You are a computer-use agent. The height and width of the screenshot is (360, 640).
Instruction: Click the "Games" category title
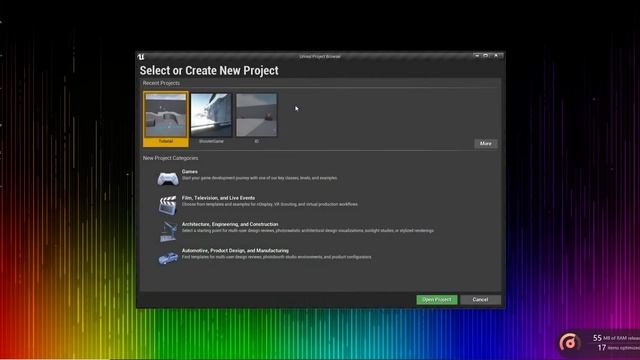[x=190, y=172]
